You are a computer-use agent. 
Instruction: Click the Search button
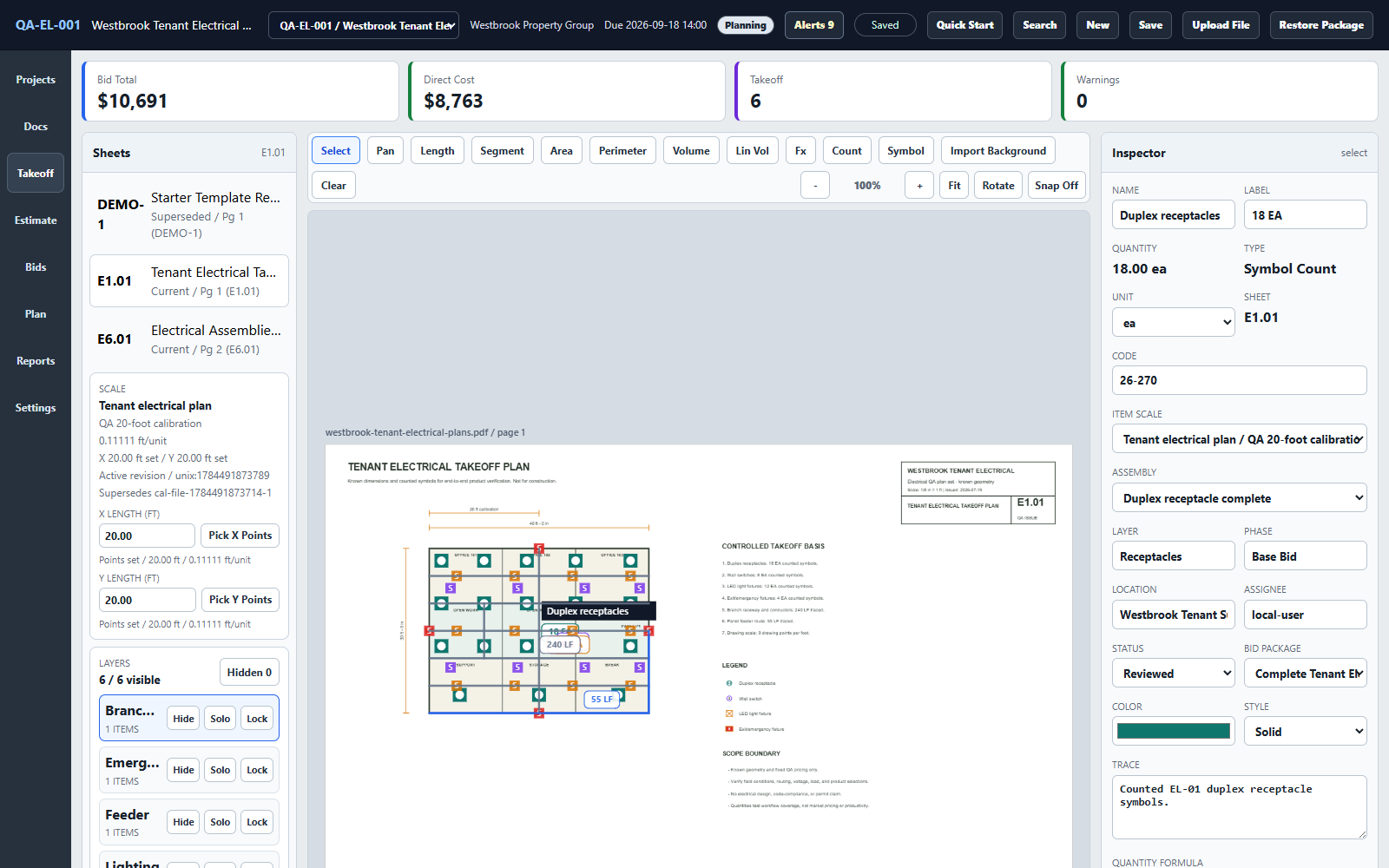pos(1039,25)
